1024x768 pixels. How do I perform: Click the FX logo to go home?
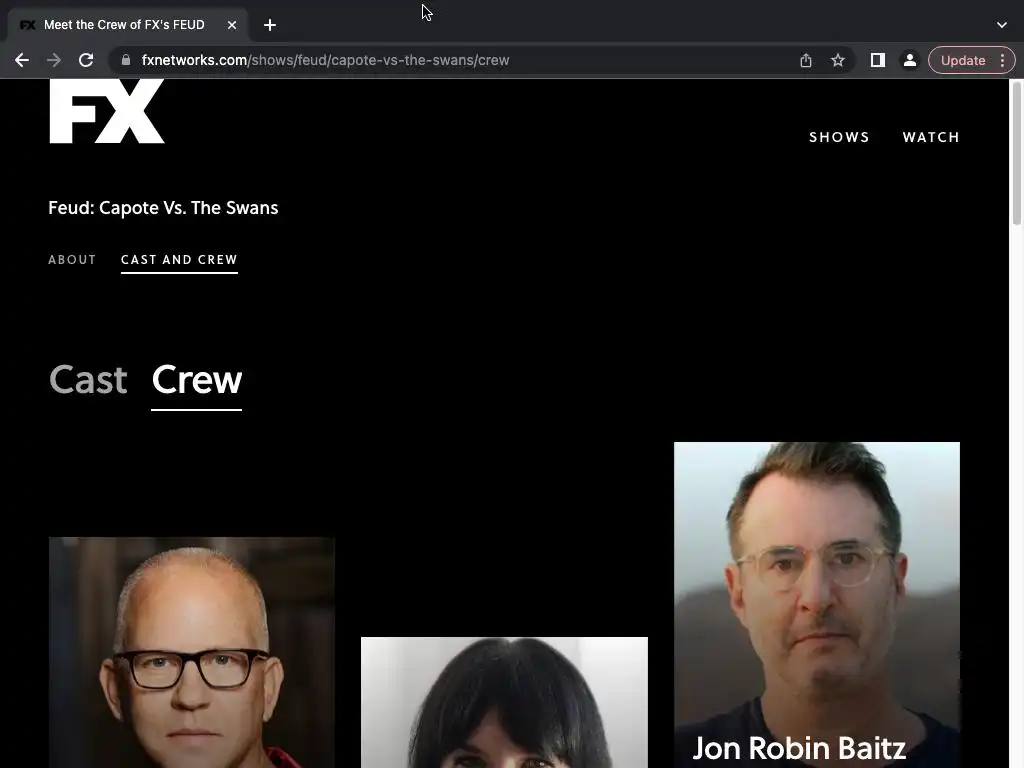(106, 111)
